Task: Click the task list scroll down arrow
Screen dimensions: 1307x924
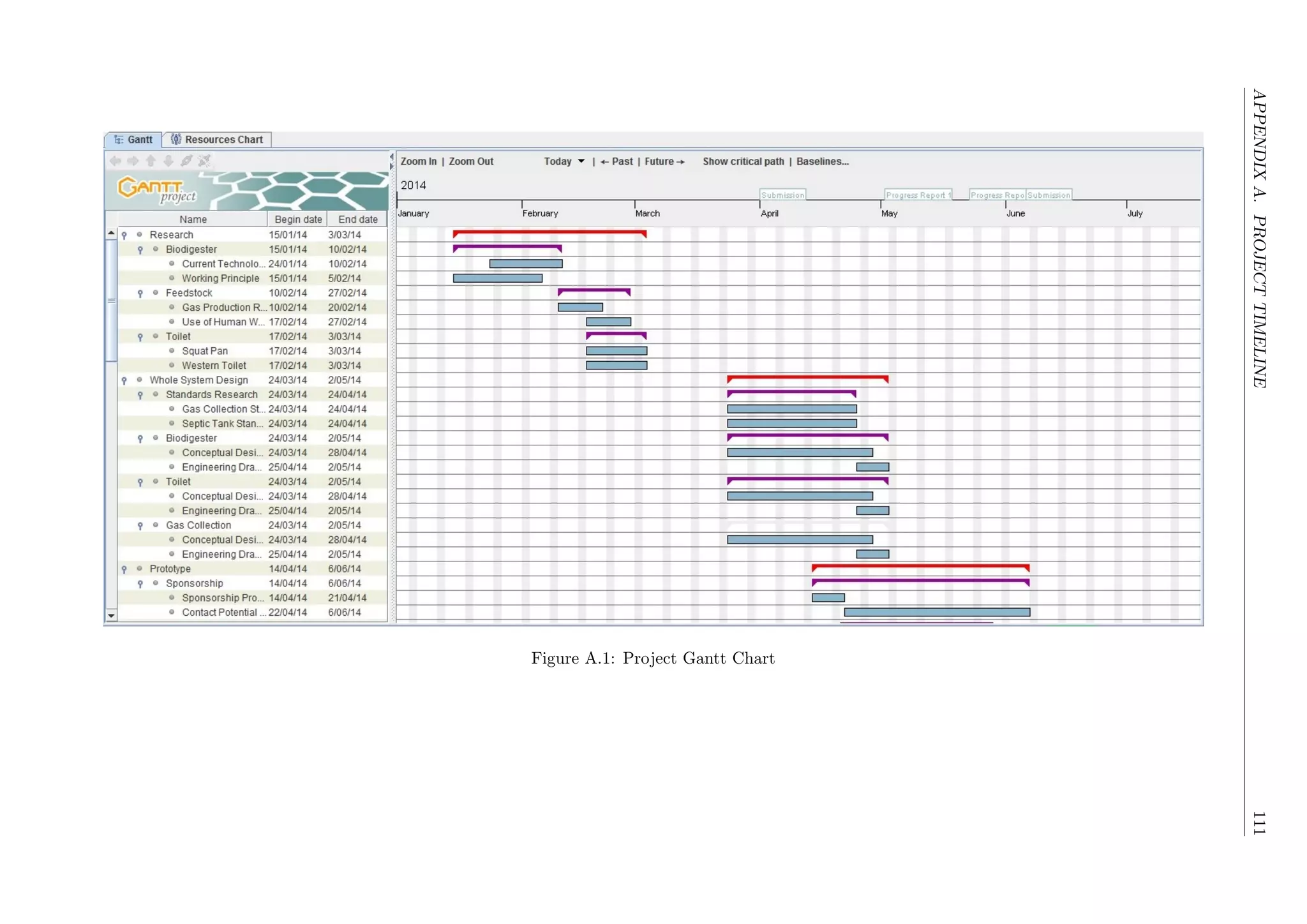Action: click(111, 616)
